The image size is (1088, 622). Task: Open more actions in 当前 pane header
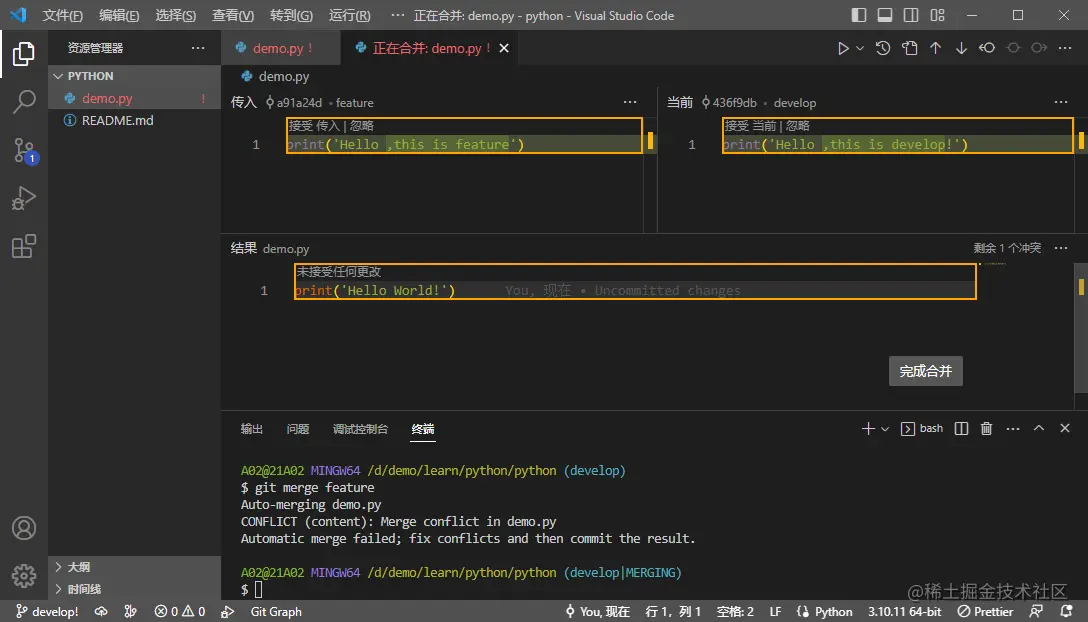coord(1061,102)
